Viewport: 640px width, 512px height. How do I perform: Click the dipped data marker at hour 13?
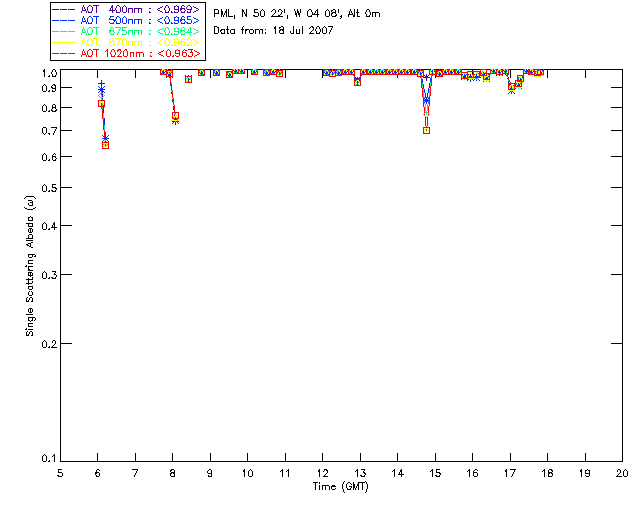pyautogui.click(x=358, y=82)
